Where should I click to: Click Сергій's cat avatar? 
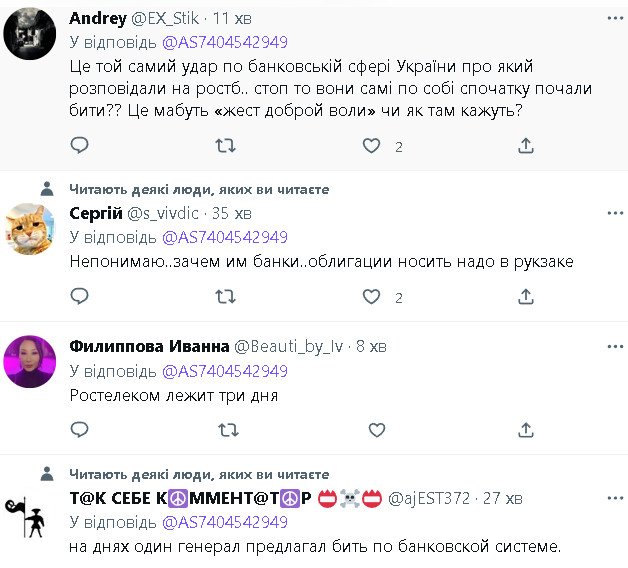pos(29,229)
